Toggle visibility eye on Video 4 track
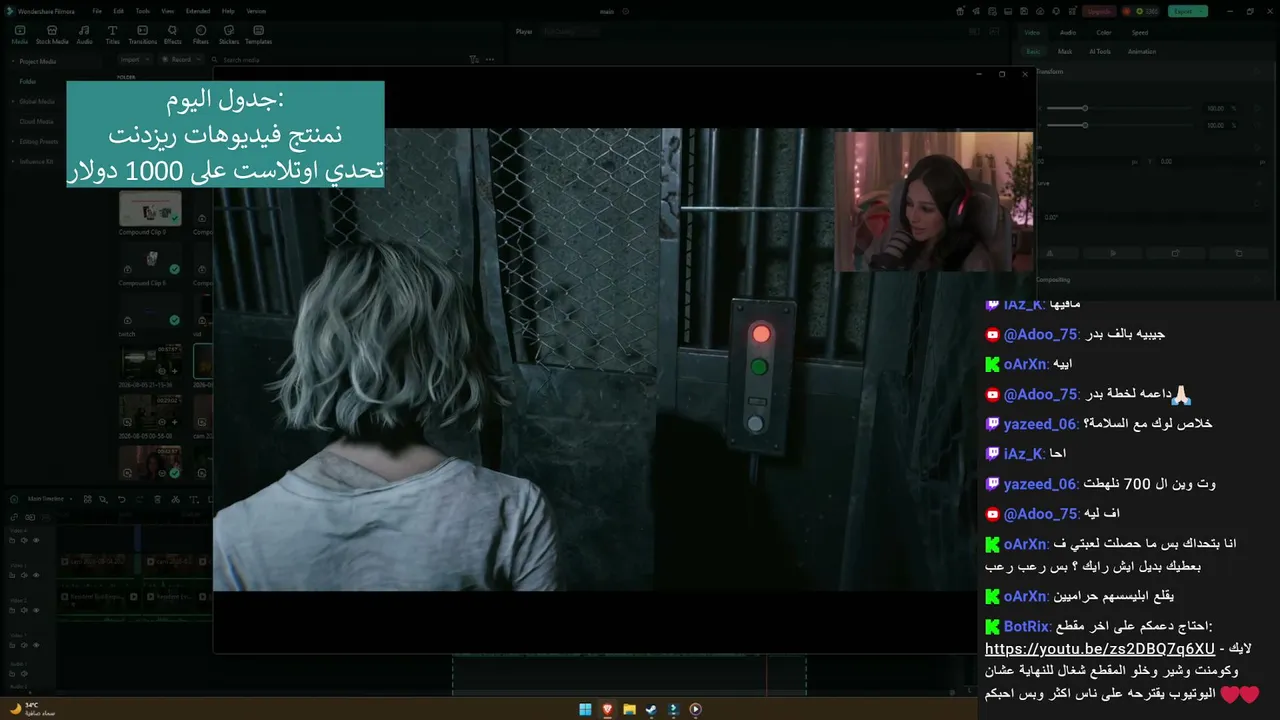This screenshot has height=720, width=1280. click(36, 540)
